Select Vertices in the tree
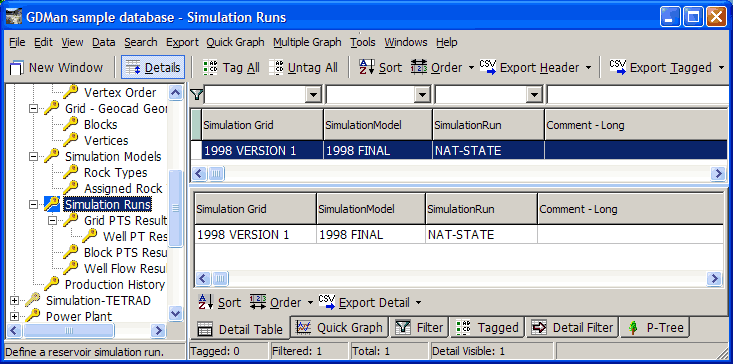Viewport: 733px width, 364px height. (x=106, y=140)
